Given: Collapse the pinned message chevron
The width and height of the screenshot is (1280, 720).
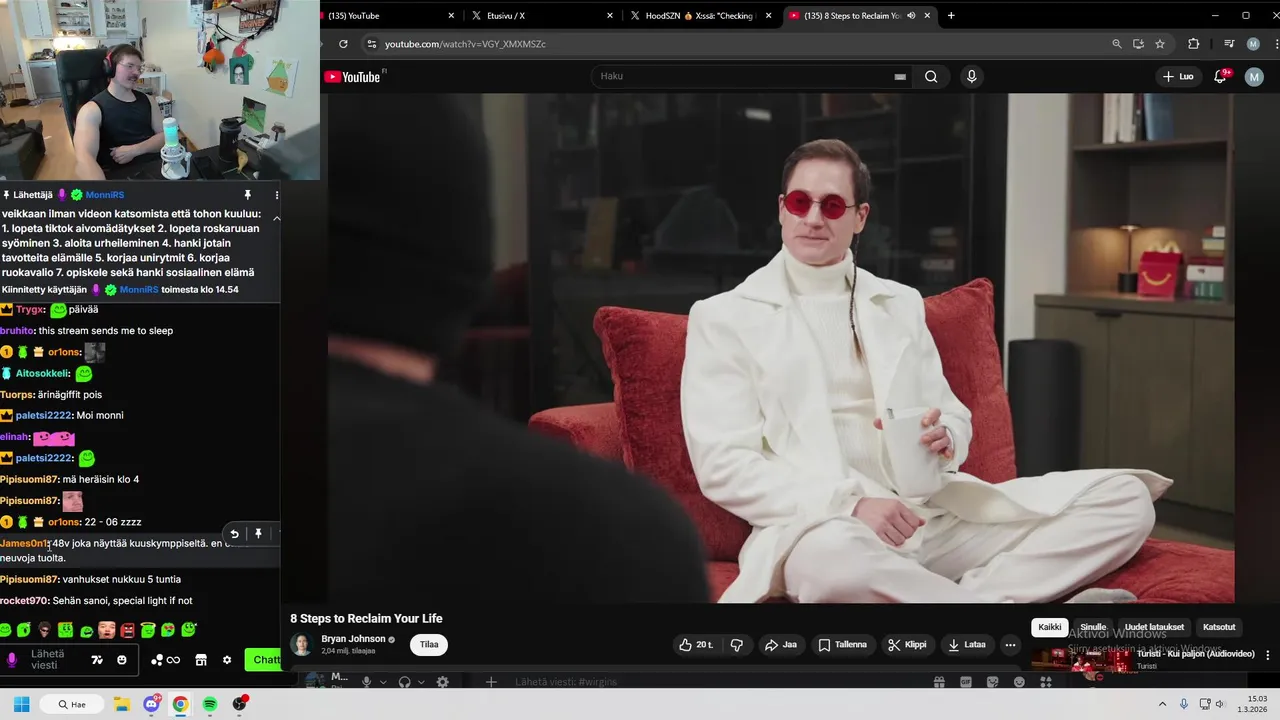Looking at the screenshot, I should (x=277, y=218).
